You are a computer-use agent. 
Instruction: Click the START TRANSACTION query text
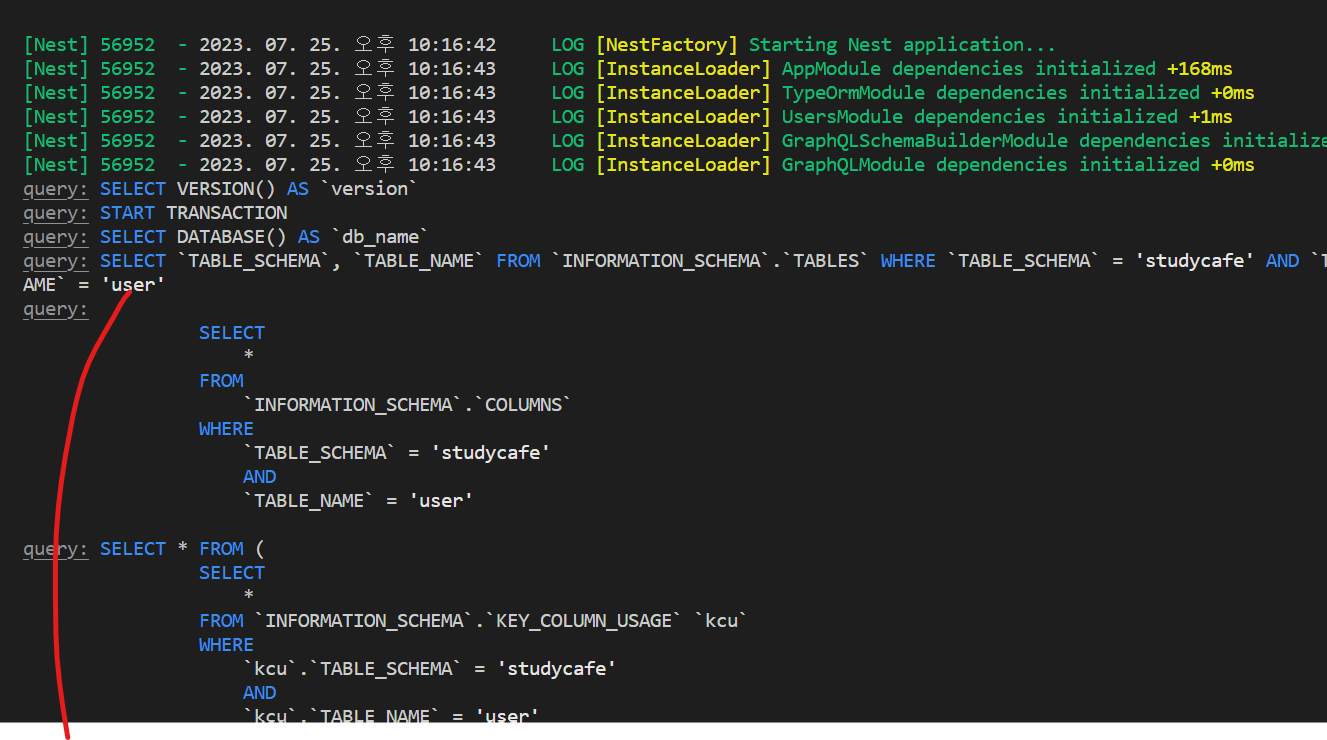point(194,213)
